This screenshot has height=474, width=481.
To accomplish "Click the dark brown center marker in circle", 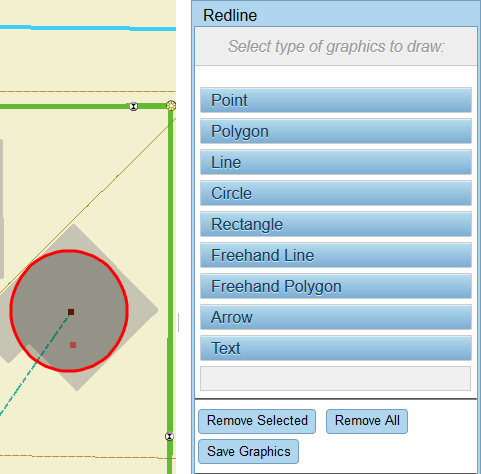I will click(71, 312).
